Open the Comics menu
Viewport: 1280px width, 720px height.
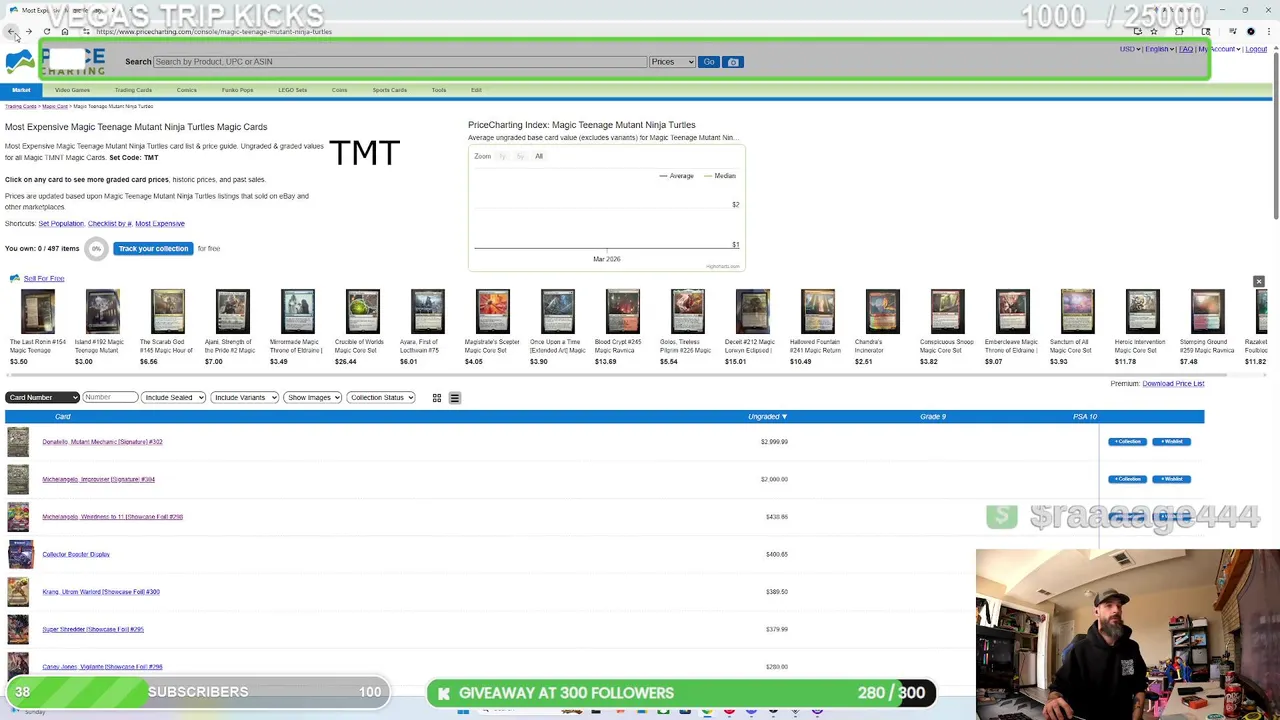point(187,90)
